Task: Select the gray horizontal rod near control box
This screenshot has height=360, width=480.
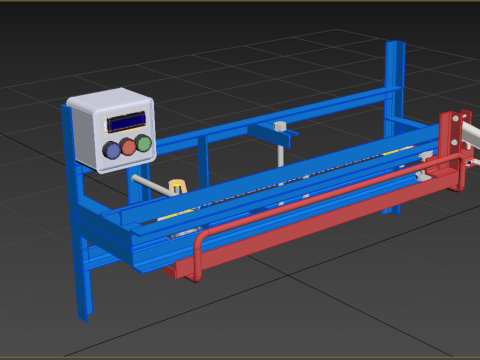Action: (153, 186)
